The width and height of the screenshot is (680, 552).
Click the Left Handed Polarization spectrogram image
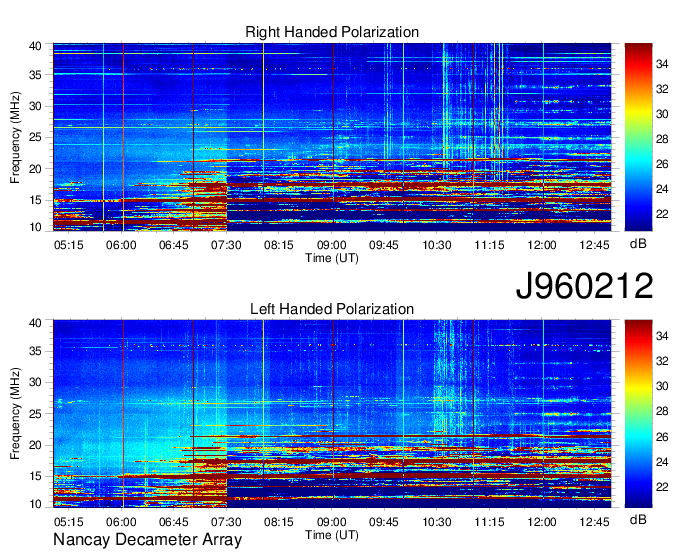click(x=332, y=414)
